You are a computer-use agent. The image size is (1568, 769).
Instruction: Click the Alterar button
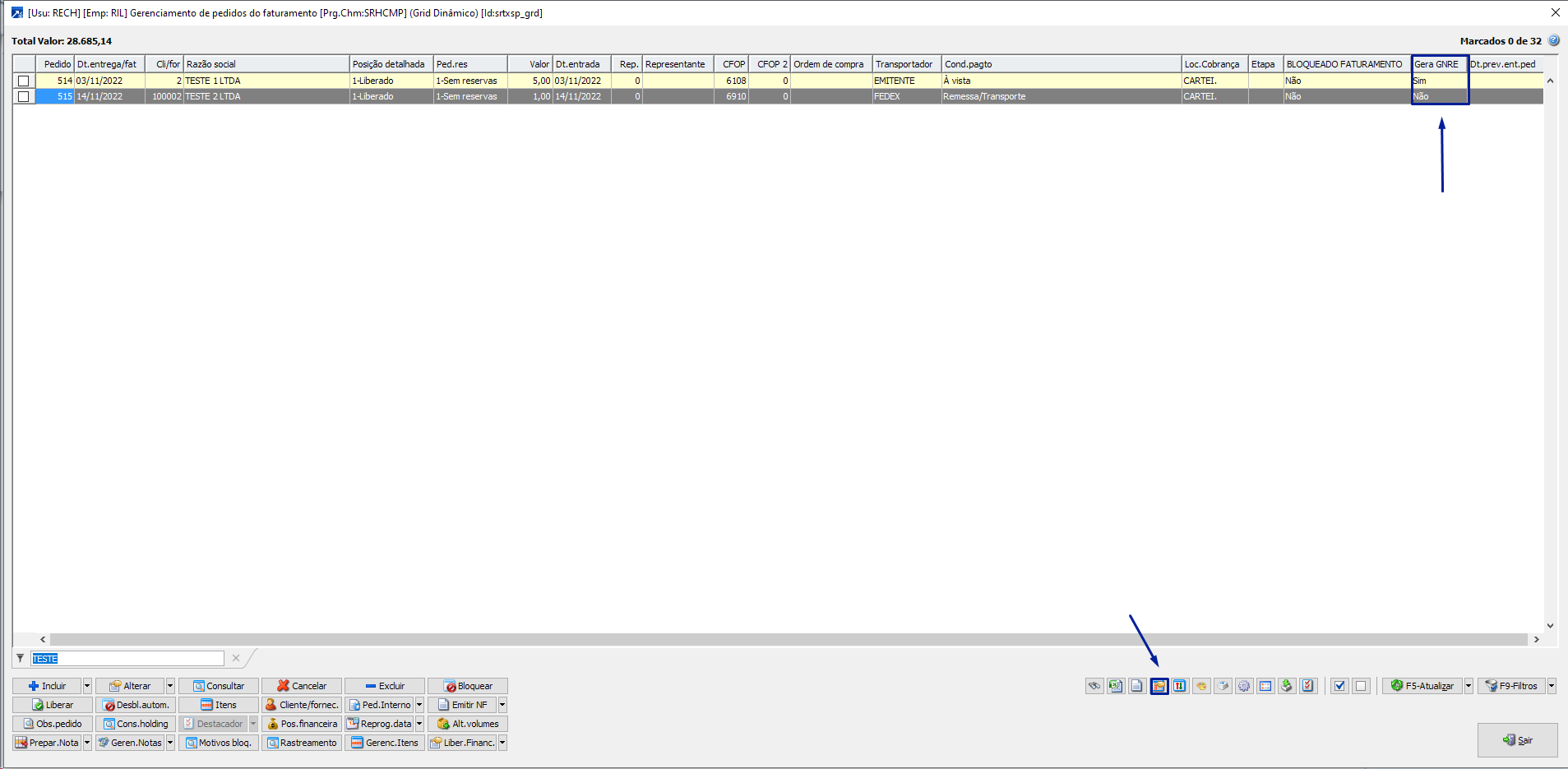point(130,686)
